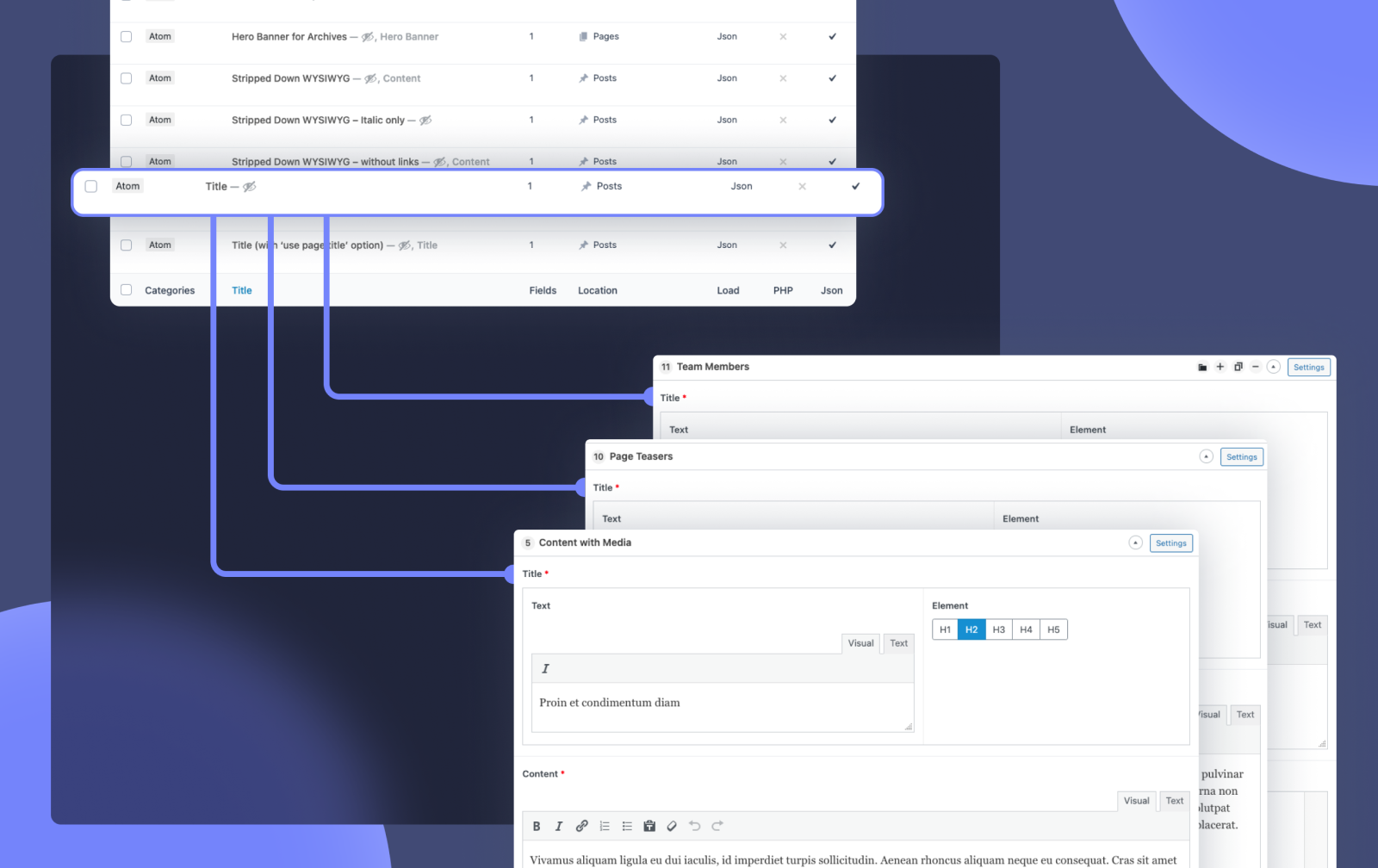Switch the Content editor to Visual mode
Image resolution: width=1378 pixels, height=868 pixels.
pyautogui.click(x=1136, y=801)
